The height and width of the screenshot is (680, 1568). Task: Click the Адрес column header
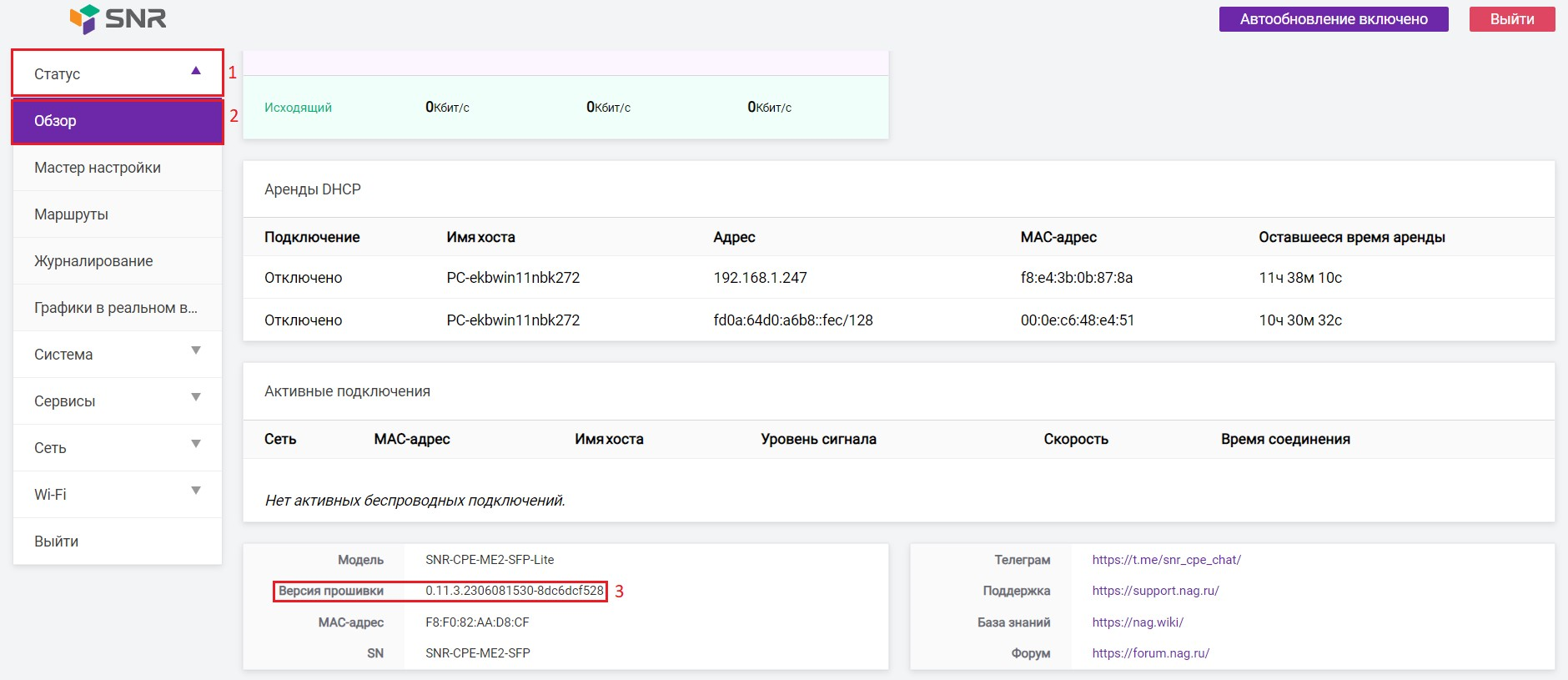coord(734,237)
